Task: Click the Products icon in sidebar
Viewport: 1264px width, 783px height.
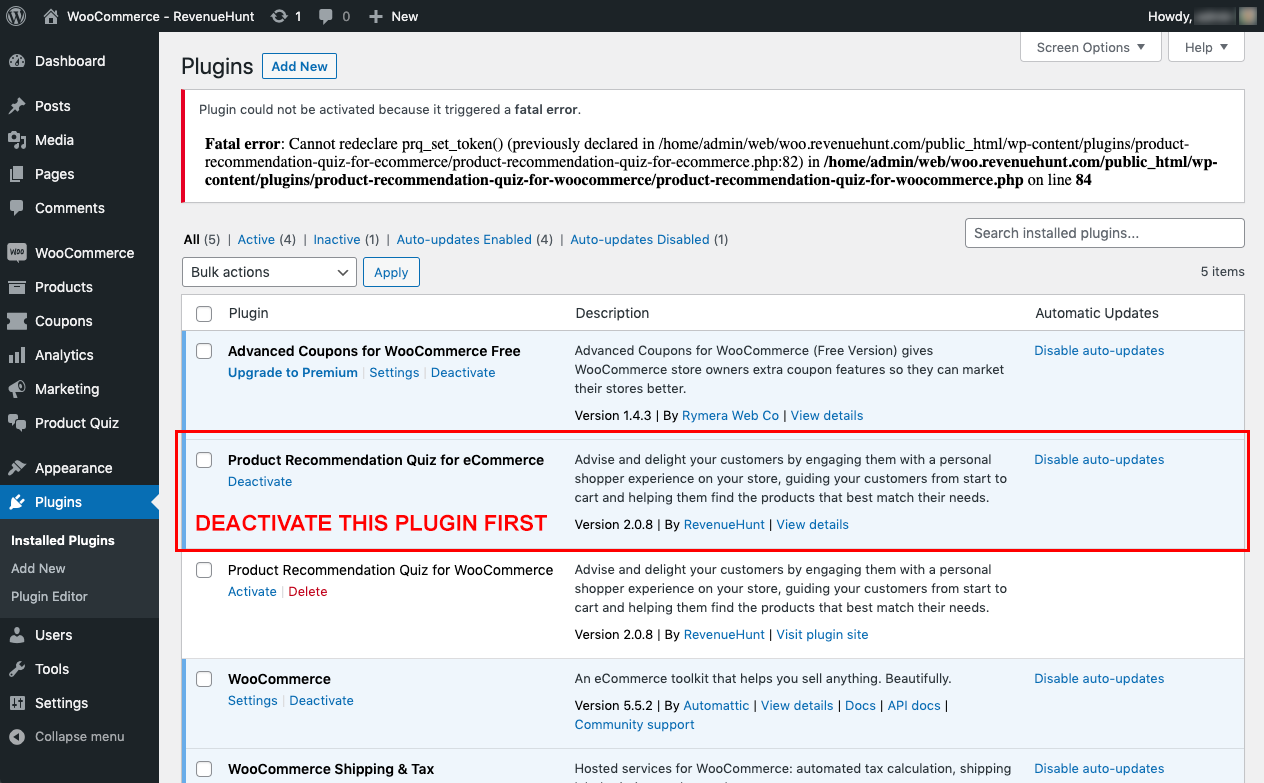Action: [x=17, y=287]
